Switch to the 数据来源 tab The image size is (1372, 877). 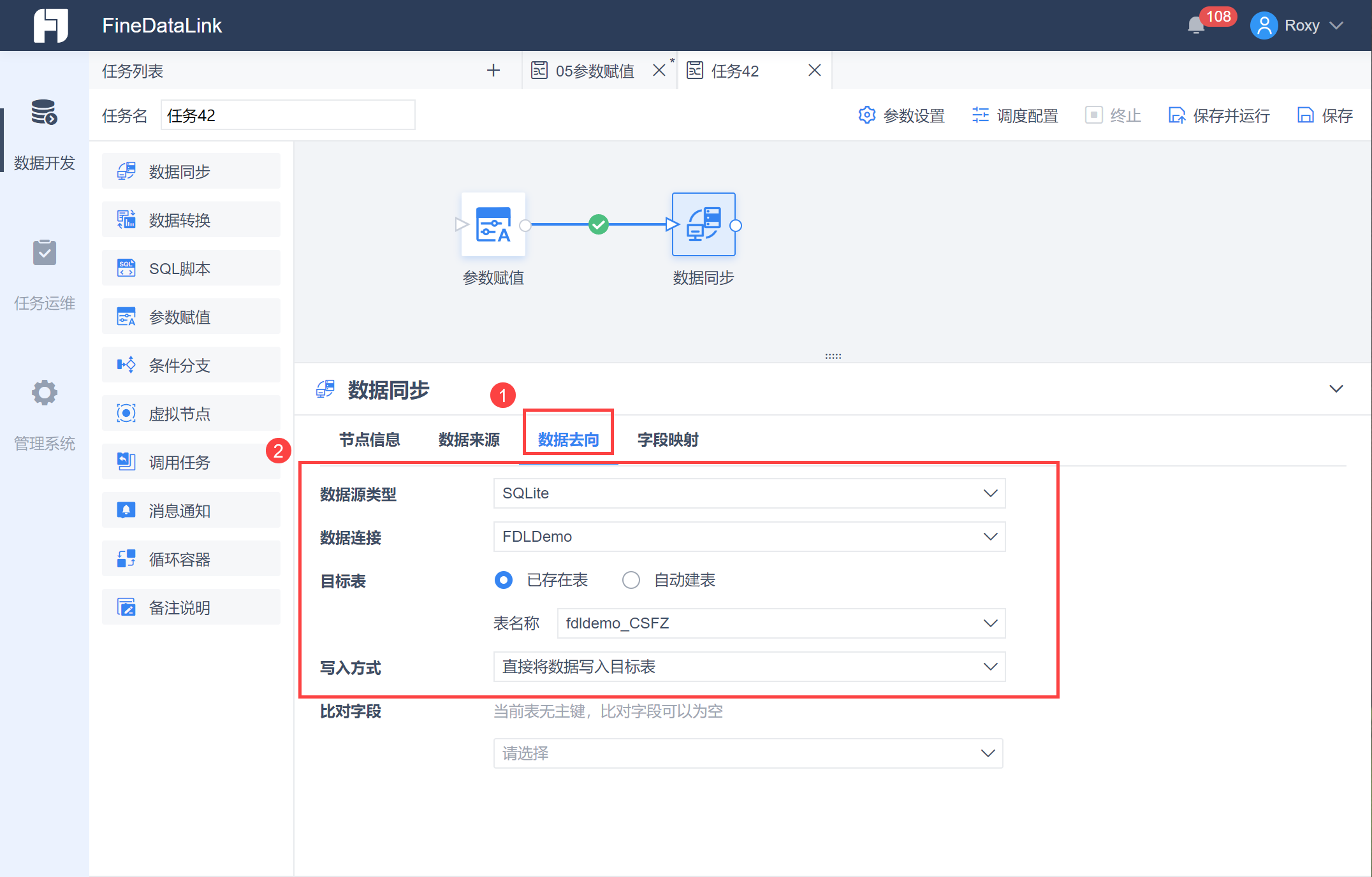point(469,440)
